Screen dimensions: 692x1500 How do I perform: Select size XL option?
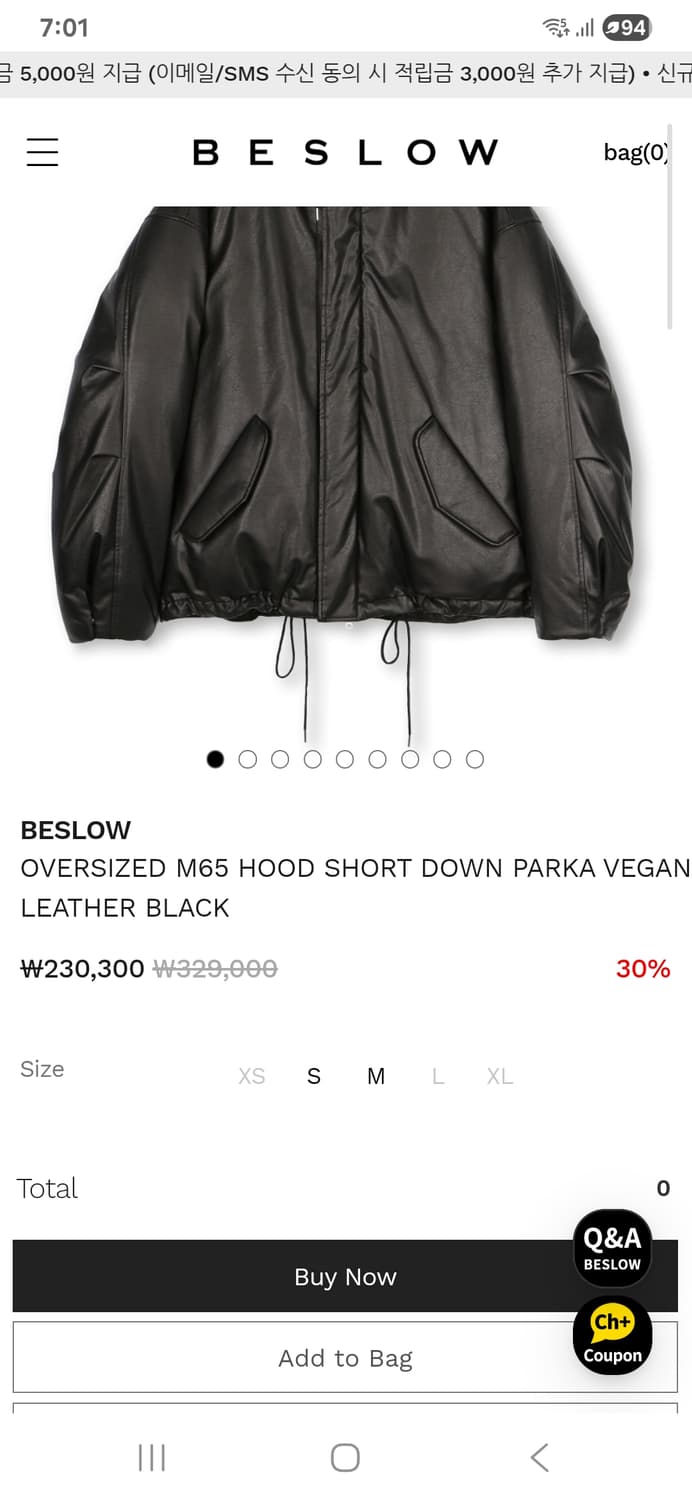tap(500, 1076)
